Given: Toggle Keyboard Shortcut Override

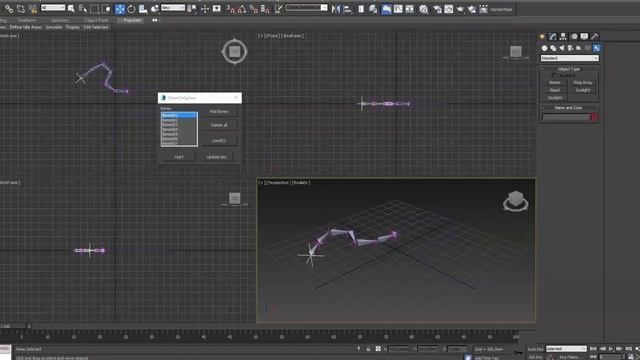Looking at the screenshot, I should click(x=217, y=9).
